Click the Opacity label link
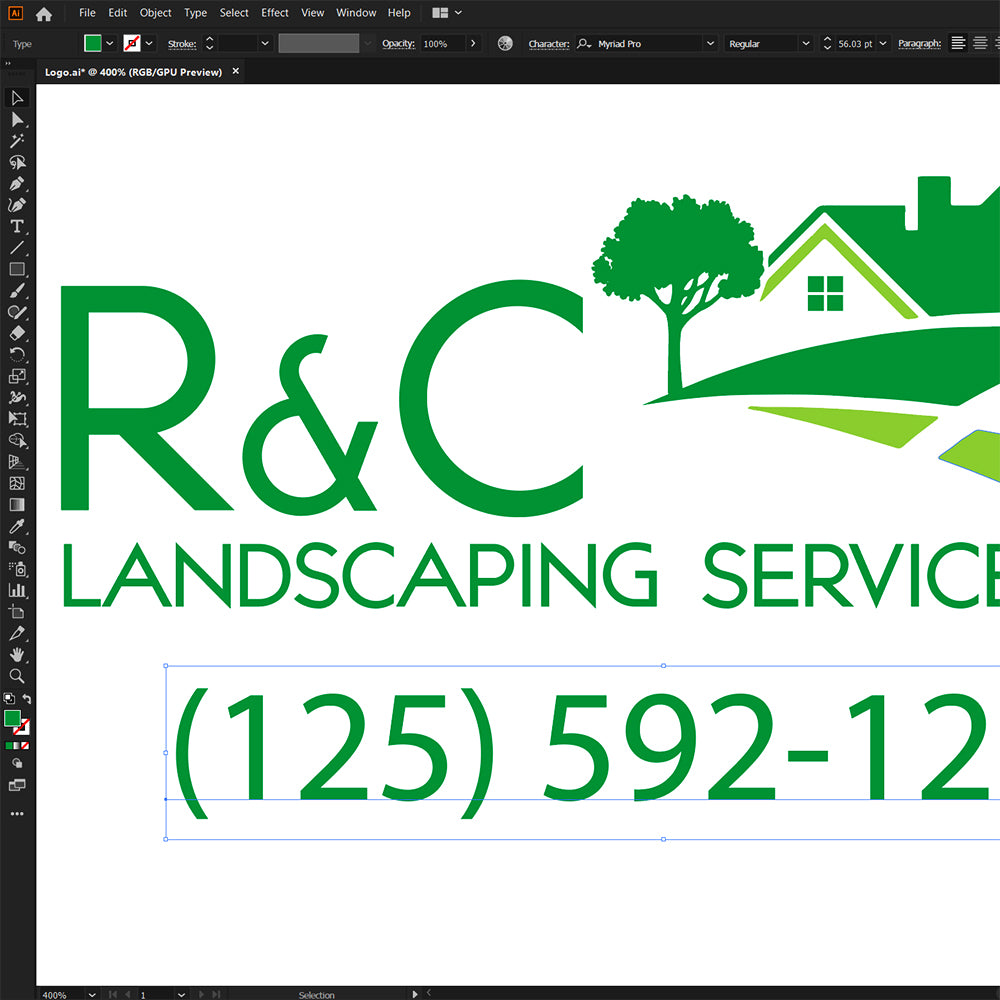Viewport: 1000px width, 1000px height. (398, 44)
